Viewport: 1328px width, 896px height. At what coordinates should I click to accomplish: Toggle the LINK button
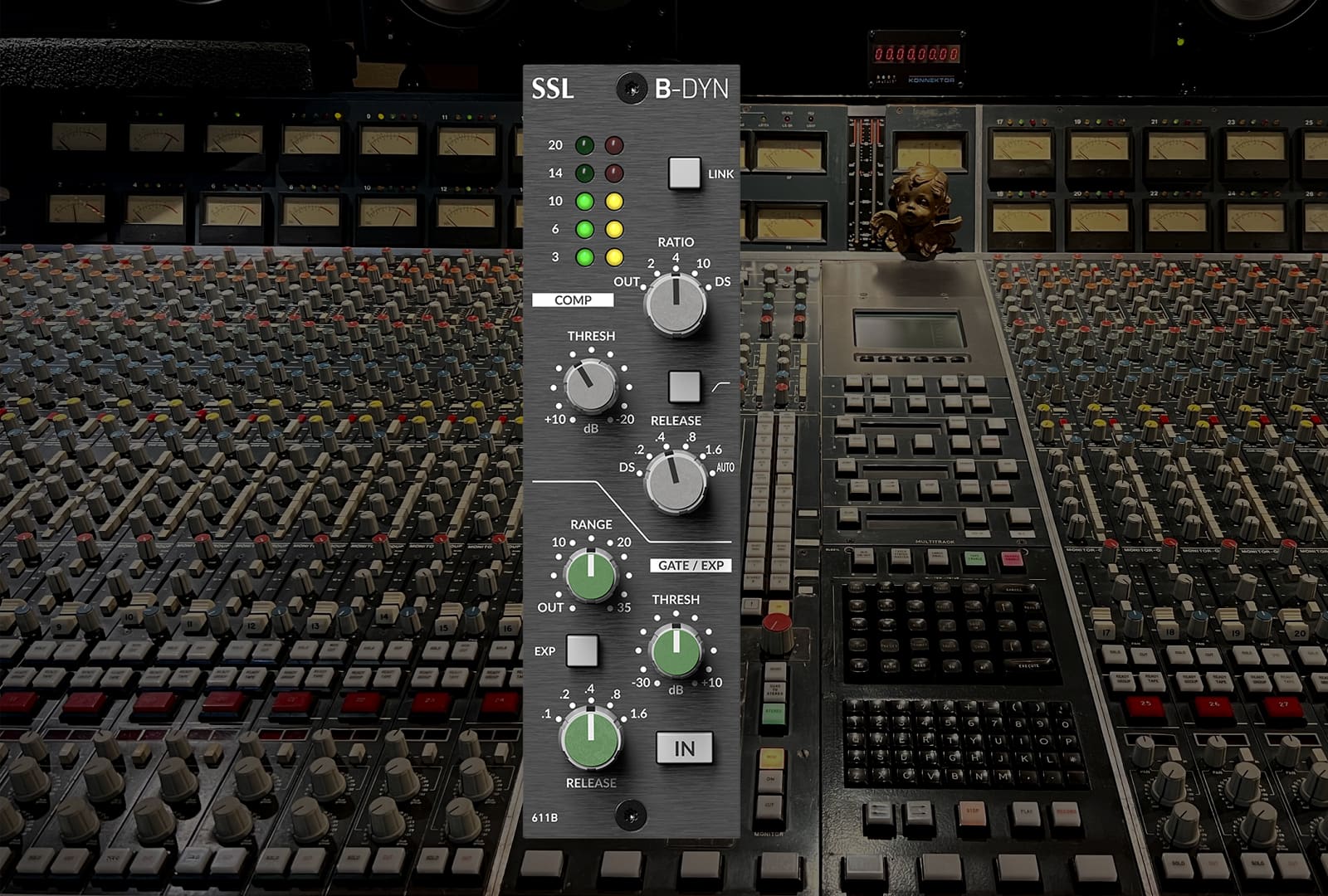(685, 173)
